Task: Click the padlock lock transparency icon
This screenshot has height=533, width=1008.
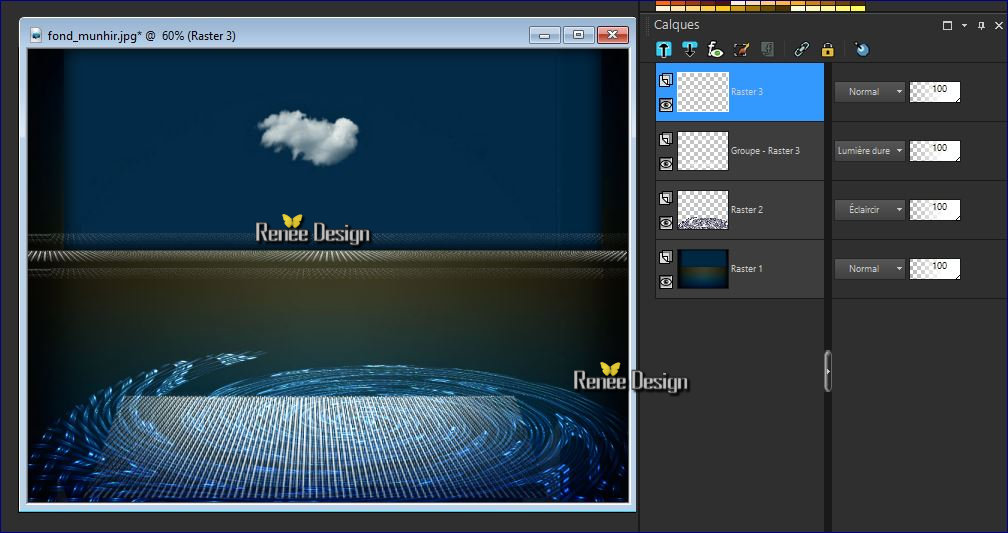Action: pyautogui.click(x=828, y=50)
